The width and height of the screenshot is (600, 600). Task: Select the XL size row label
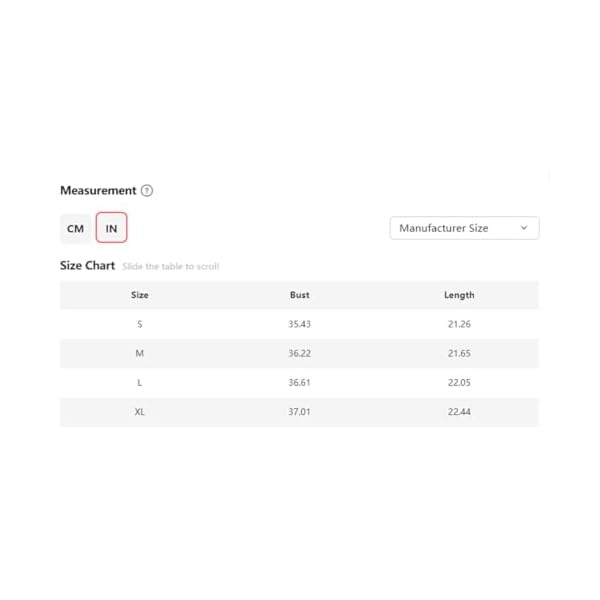click(140, 412)
